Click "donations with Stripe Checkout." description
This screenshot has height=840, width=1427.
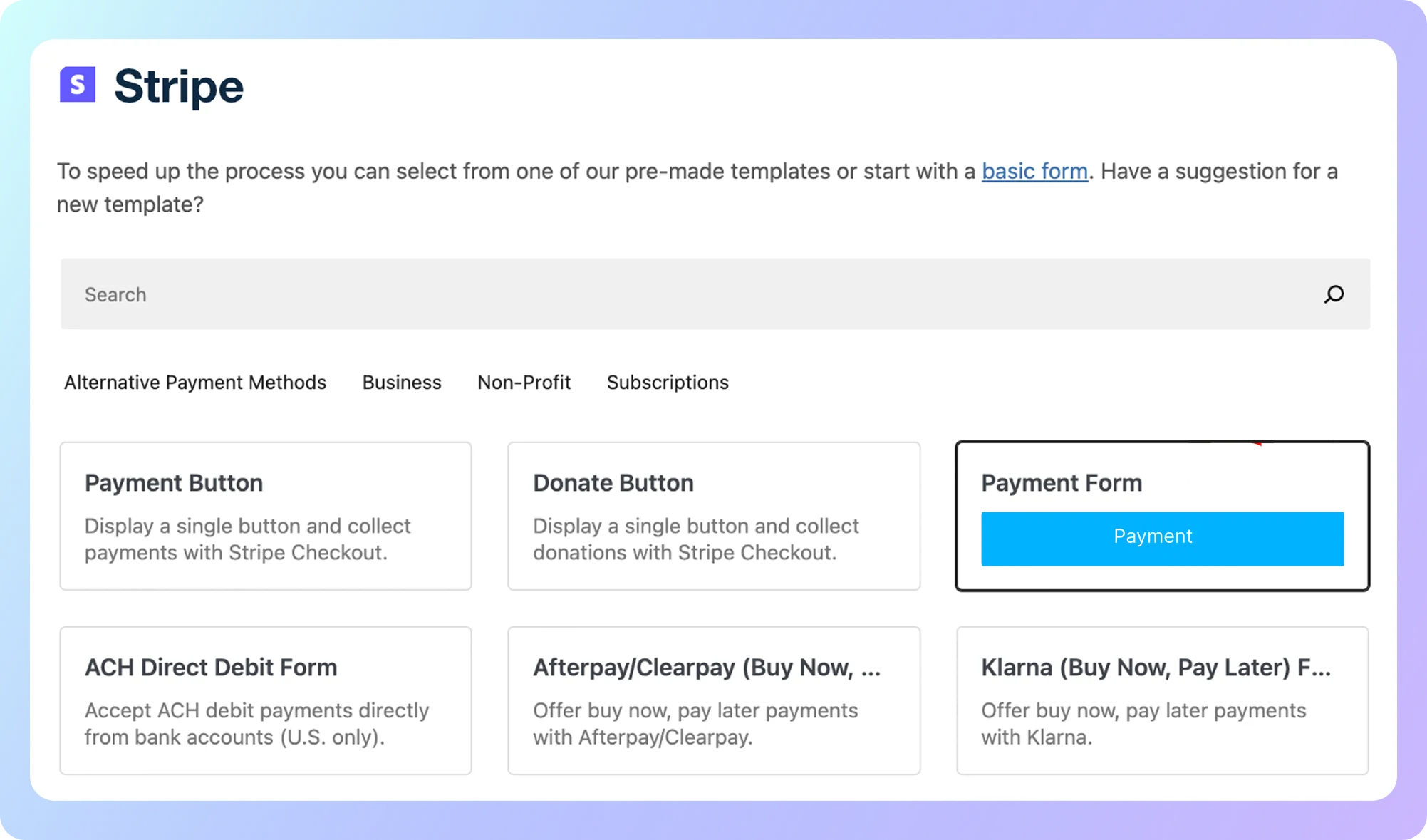[685, 553]
